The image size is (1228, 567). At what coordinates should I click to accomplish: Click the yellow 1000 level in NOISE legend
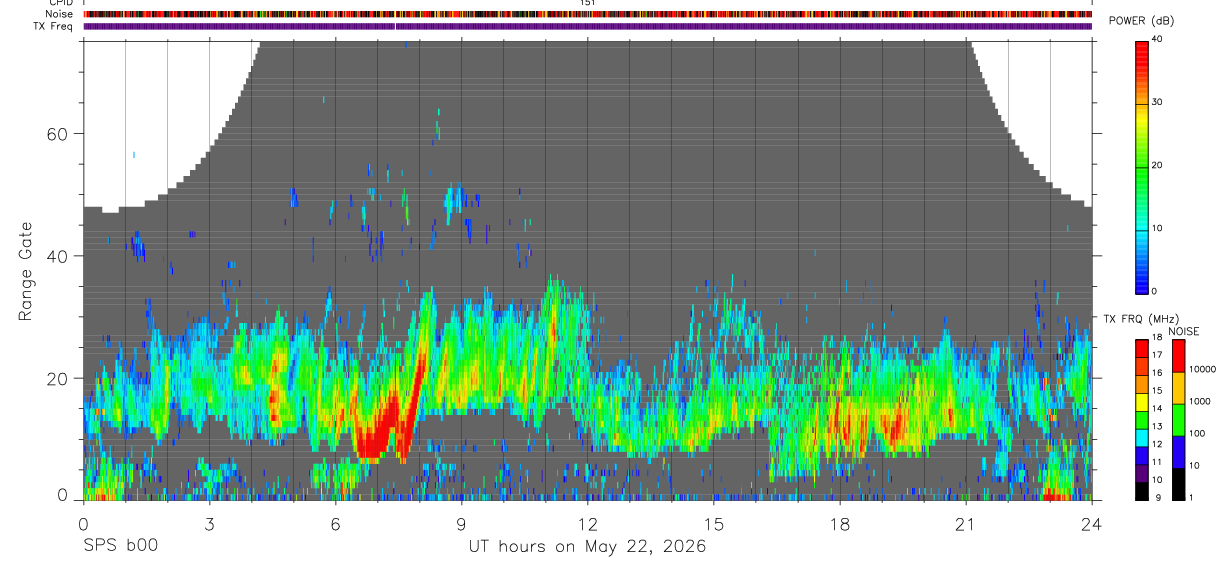(1177, 388)
